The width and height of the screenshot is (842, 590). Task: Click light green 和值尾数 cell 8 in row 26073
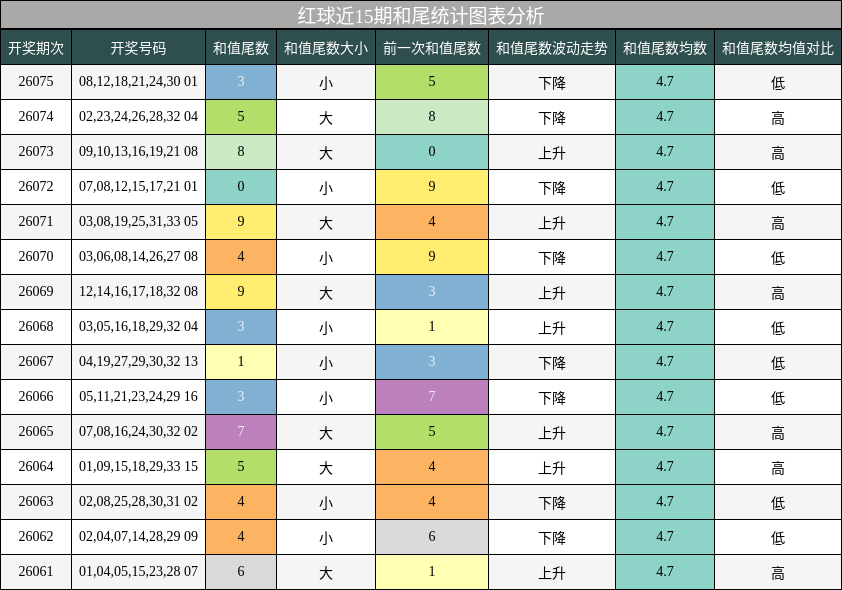pos(241,151)
